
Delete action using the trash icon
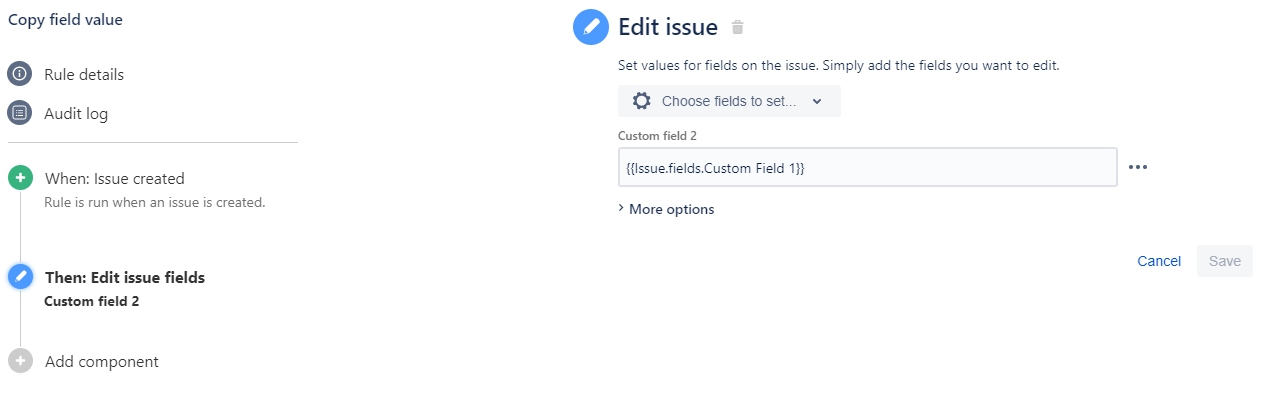click(738, 27)
